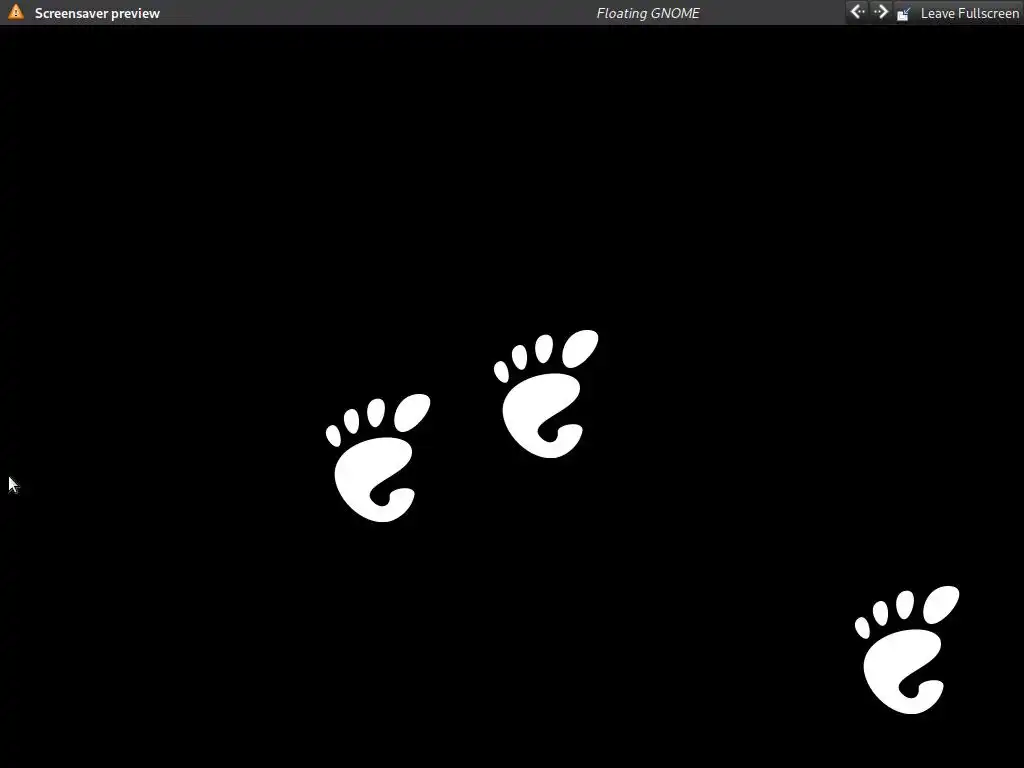Image resolution: width=1024 pixels, height=768 pixels.
Task: Click the 'Floating GNOME' theme name
Action: point(648,13)
